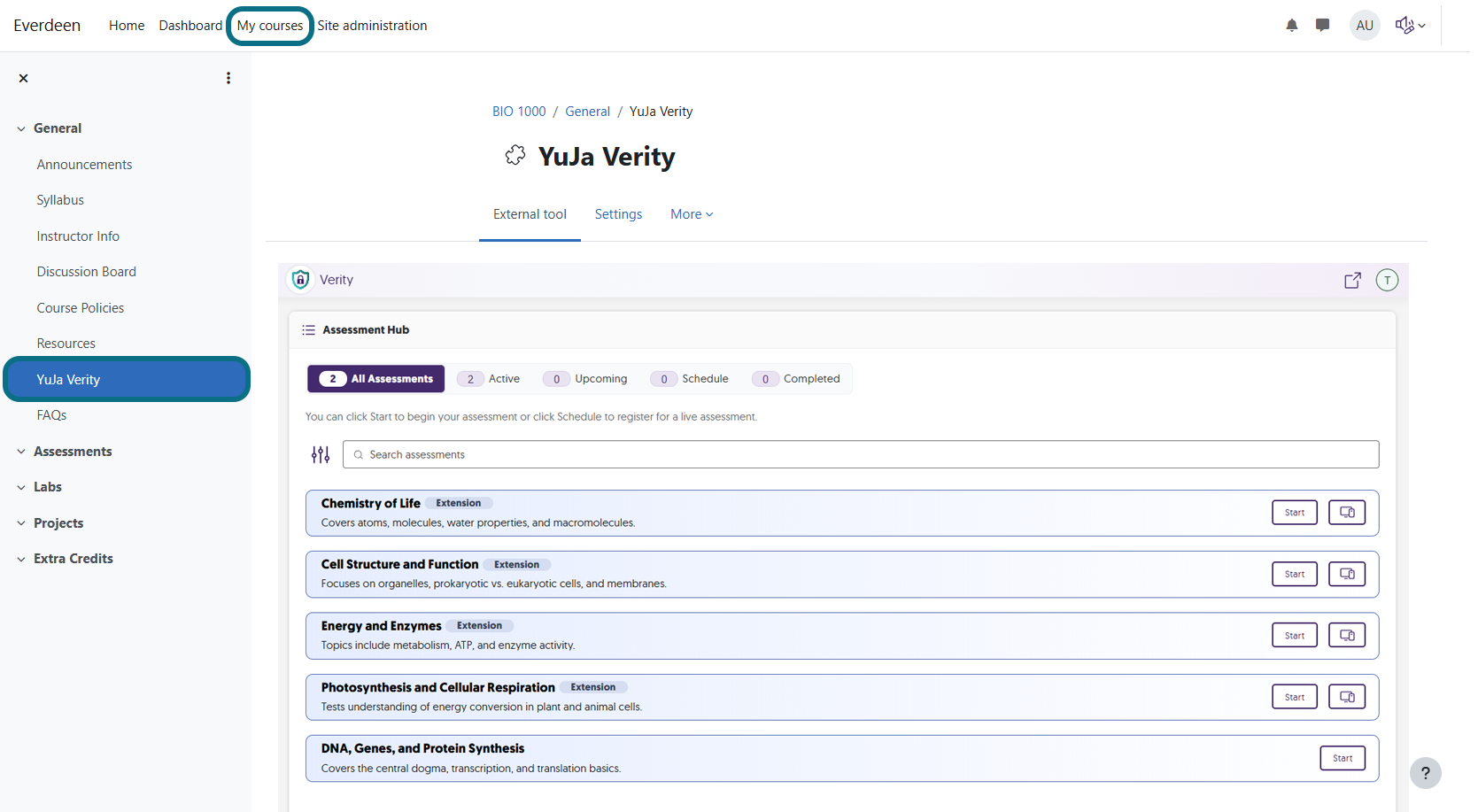This screenshot has height=812, width=1478.
Task: Show Active assessments
Action: [489, 379]
